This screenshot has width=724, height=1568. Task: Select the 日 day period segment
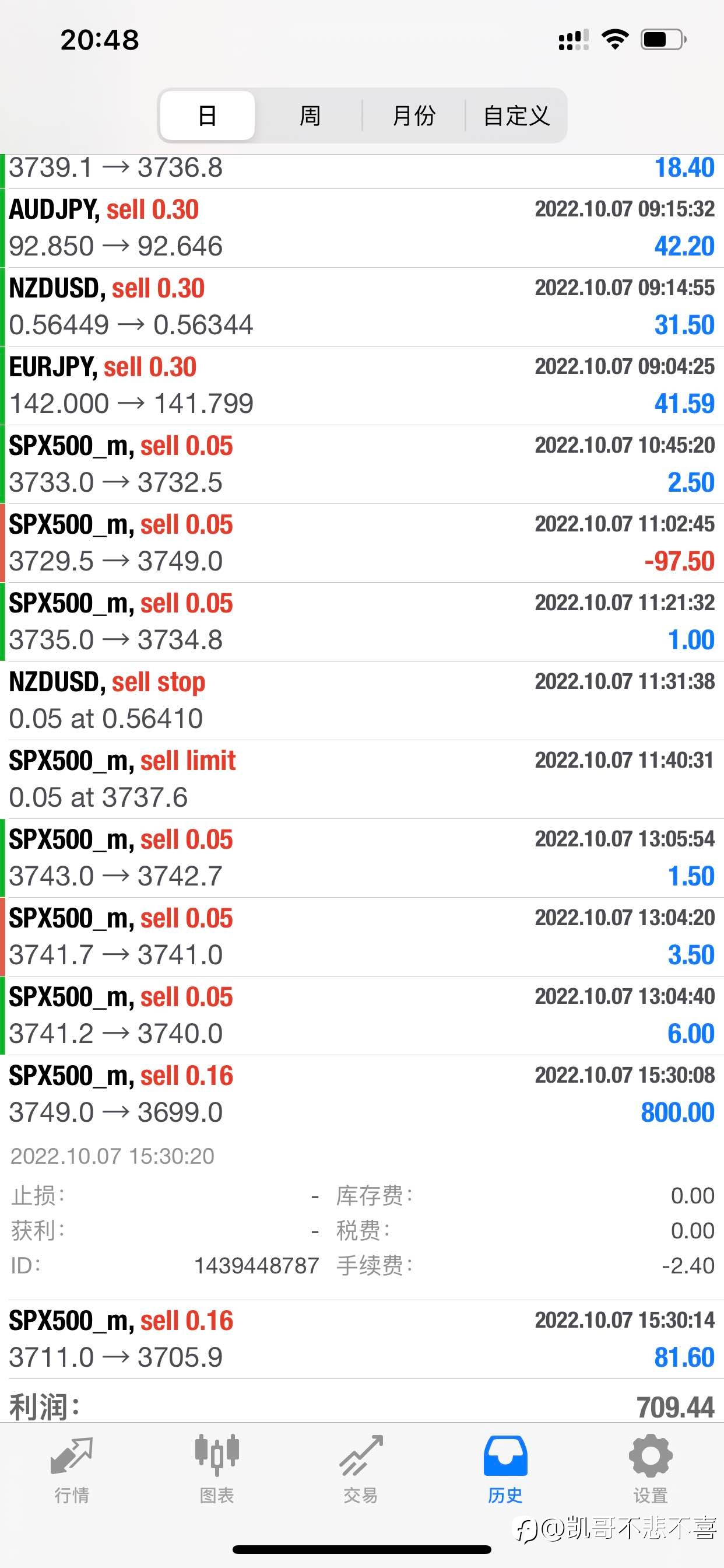coord(208,116)
